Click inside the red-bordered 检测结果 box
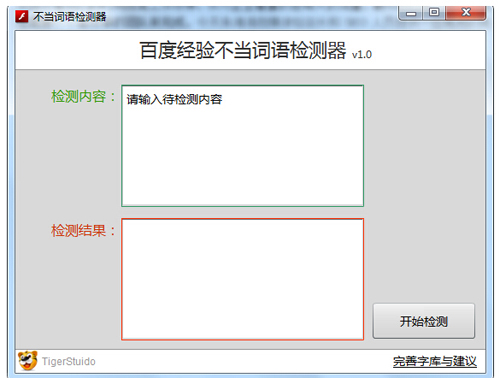 (243, 279)
